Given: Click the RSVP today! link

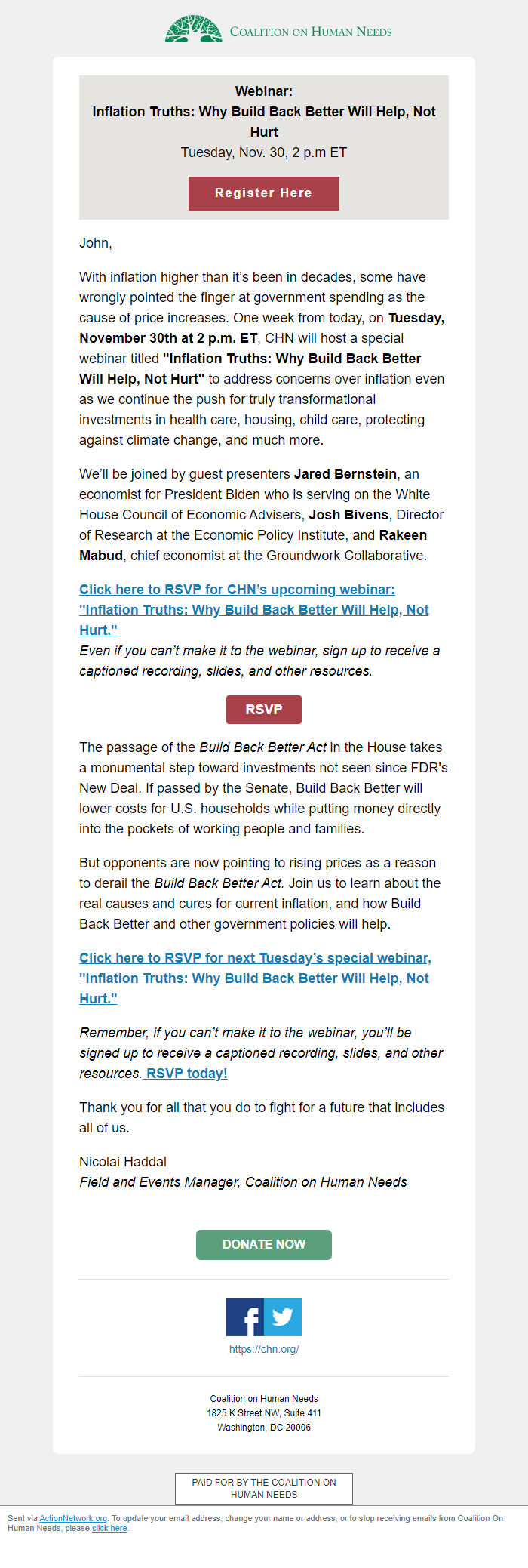Looking at the screenshot, I should coord(186,1073).
